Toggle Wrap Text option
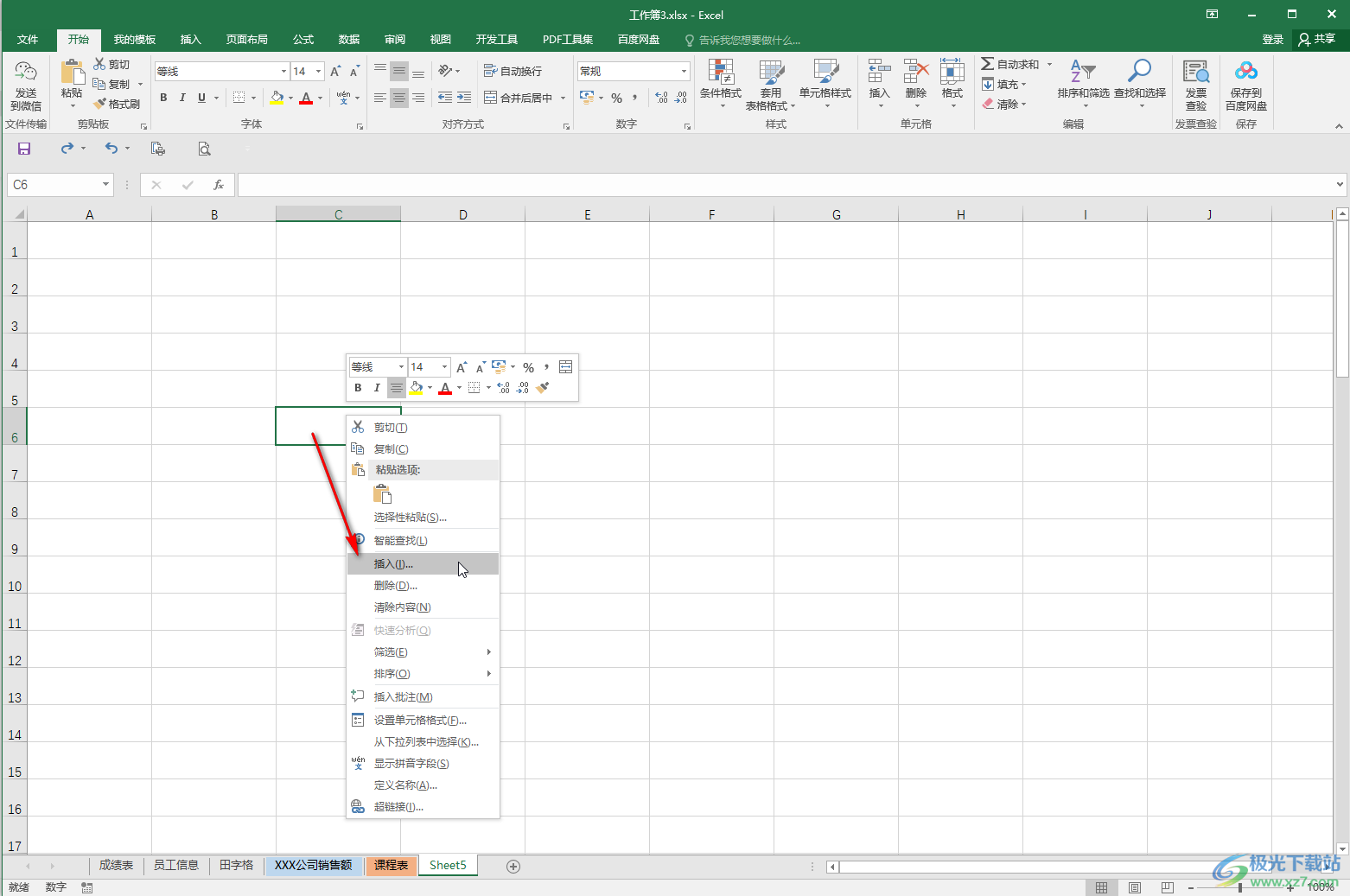This screenshot has width=1350, height=896. click(513, 71)
